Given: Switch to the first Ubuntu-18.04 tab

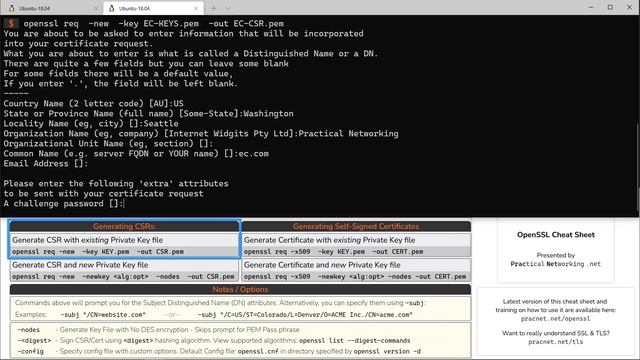Looking at the screenshot, I should click(51, 8).
